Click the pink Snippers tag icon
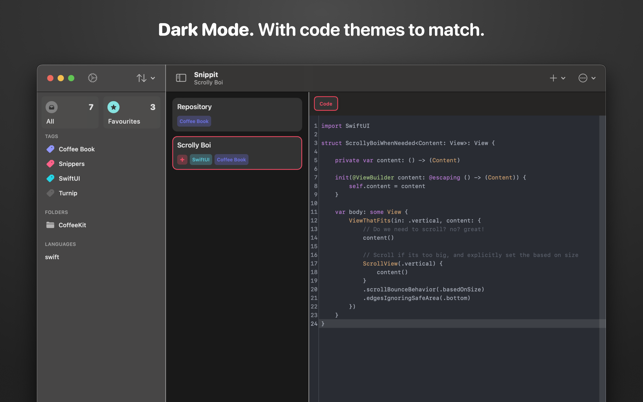This screenshot has height=402, width=643. point(50,164)
